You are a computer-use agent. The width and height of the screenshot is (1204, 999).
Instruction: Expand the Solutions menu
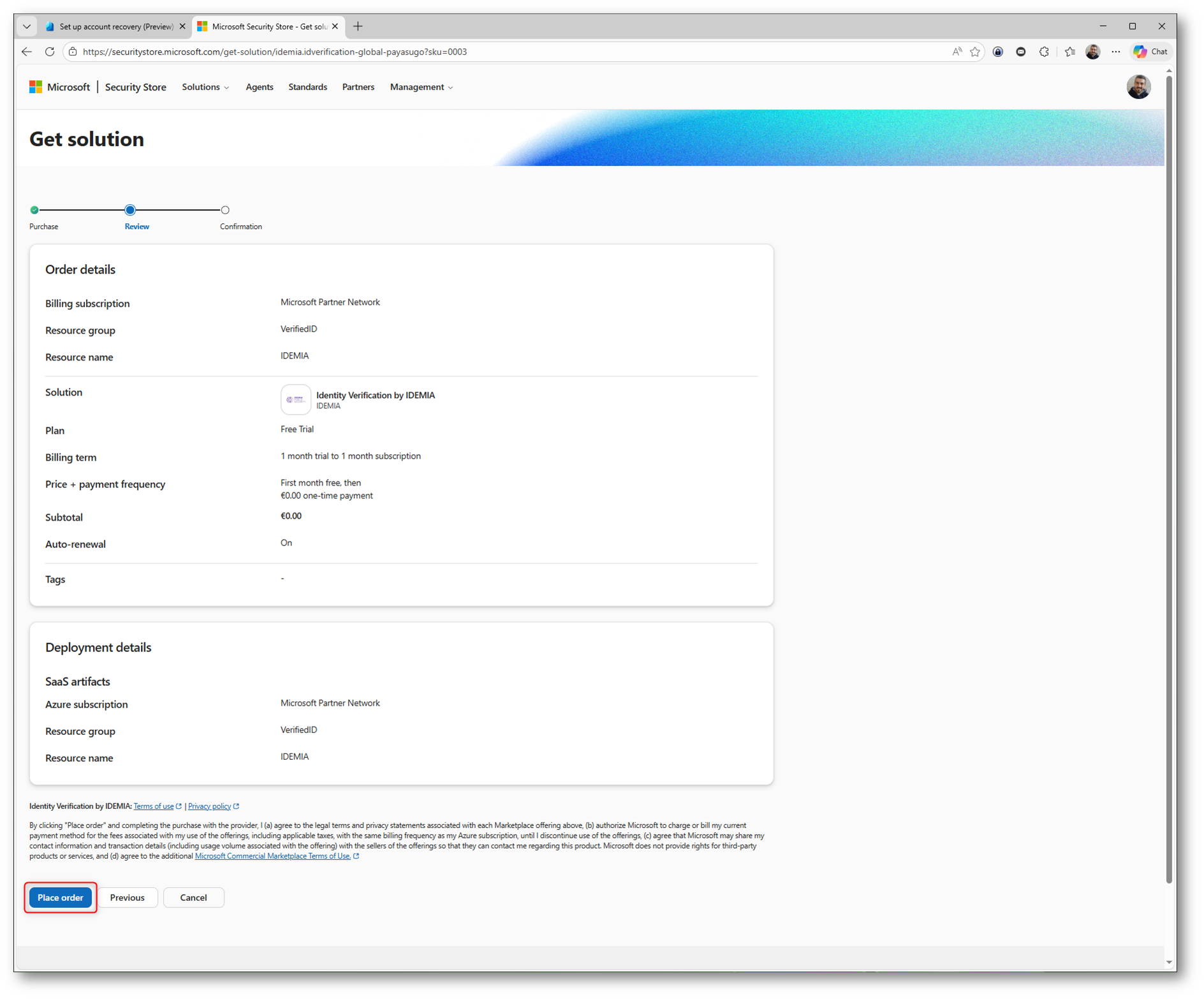coord(205,87)
